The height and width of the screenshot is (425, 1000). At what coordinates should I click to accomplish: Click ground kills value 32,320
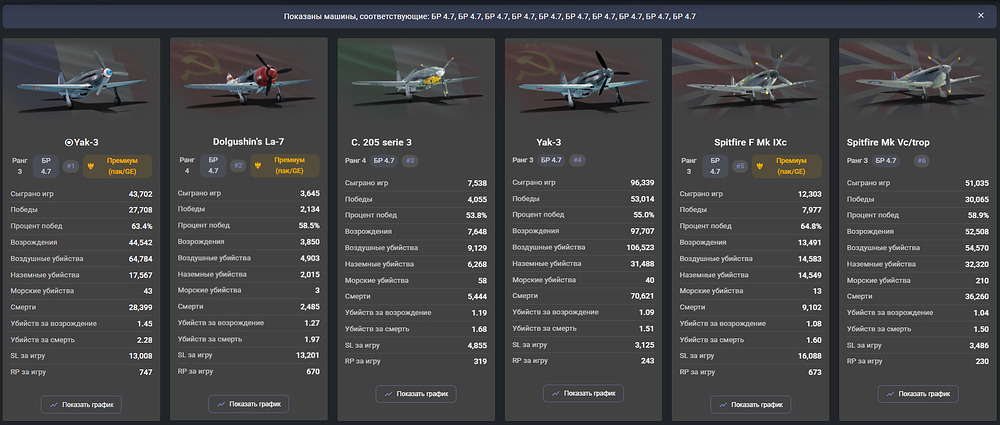click(x=976, y=264)
